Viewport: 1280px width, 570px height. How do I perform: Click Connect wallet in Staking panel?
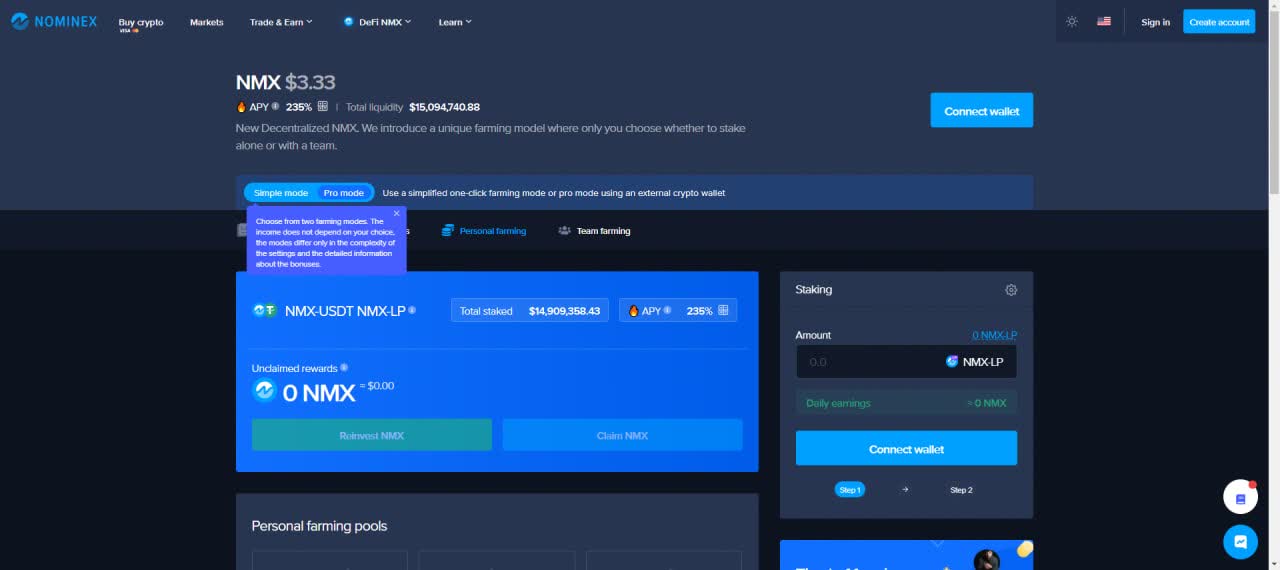coord(906,448)
